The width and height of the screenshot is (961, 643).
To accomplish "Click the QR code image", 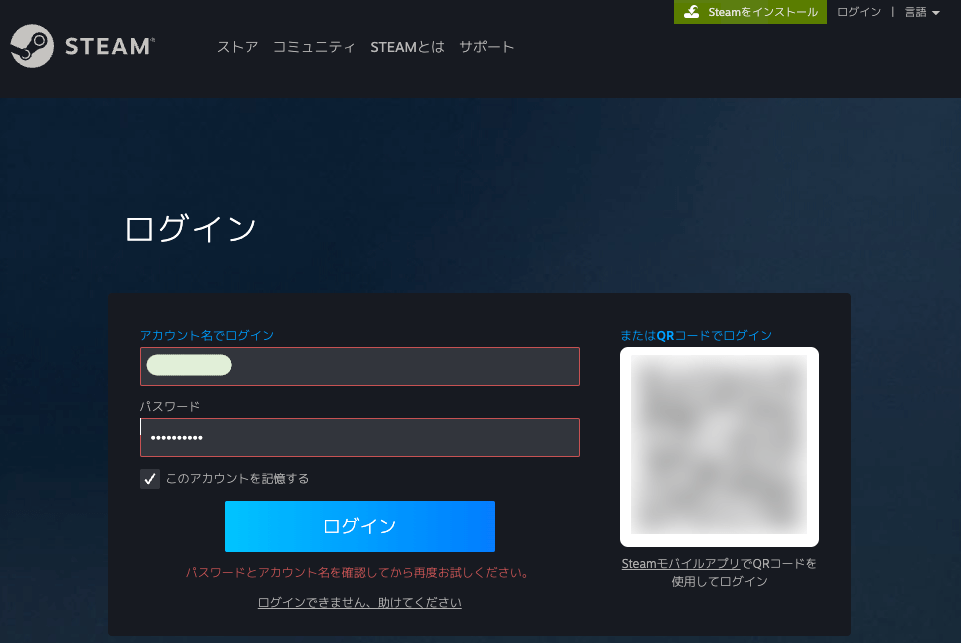I will click(x=719, y=446).
